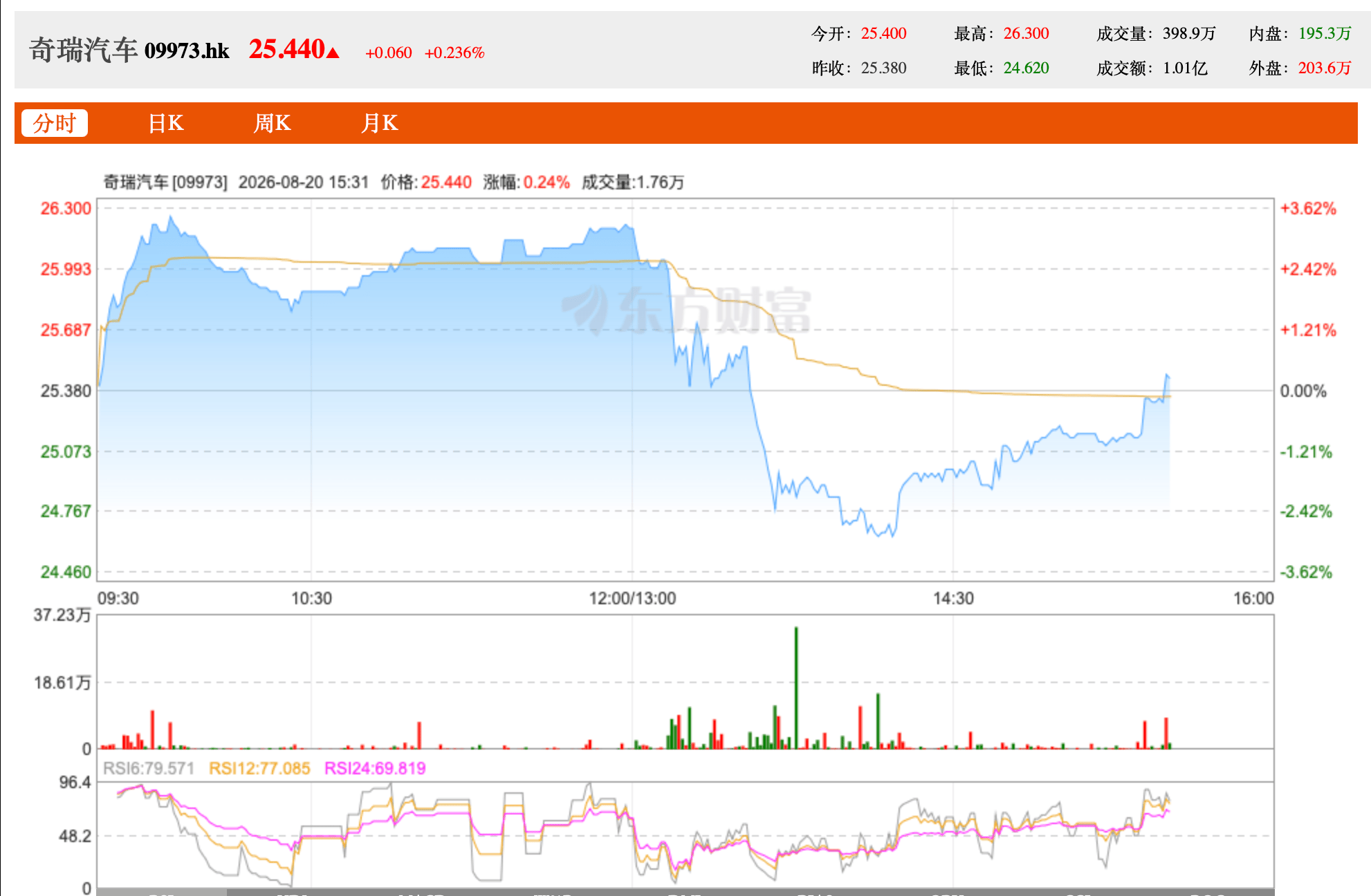Click the 24.767 price axis label

pos(66,511)
